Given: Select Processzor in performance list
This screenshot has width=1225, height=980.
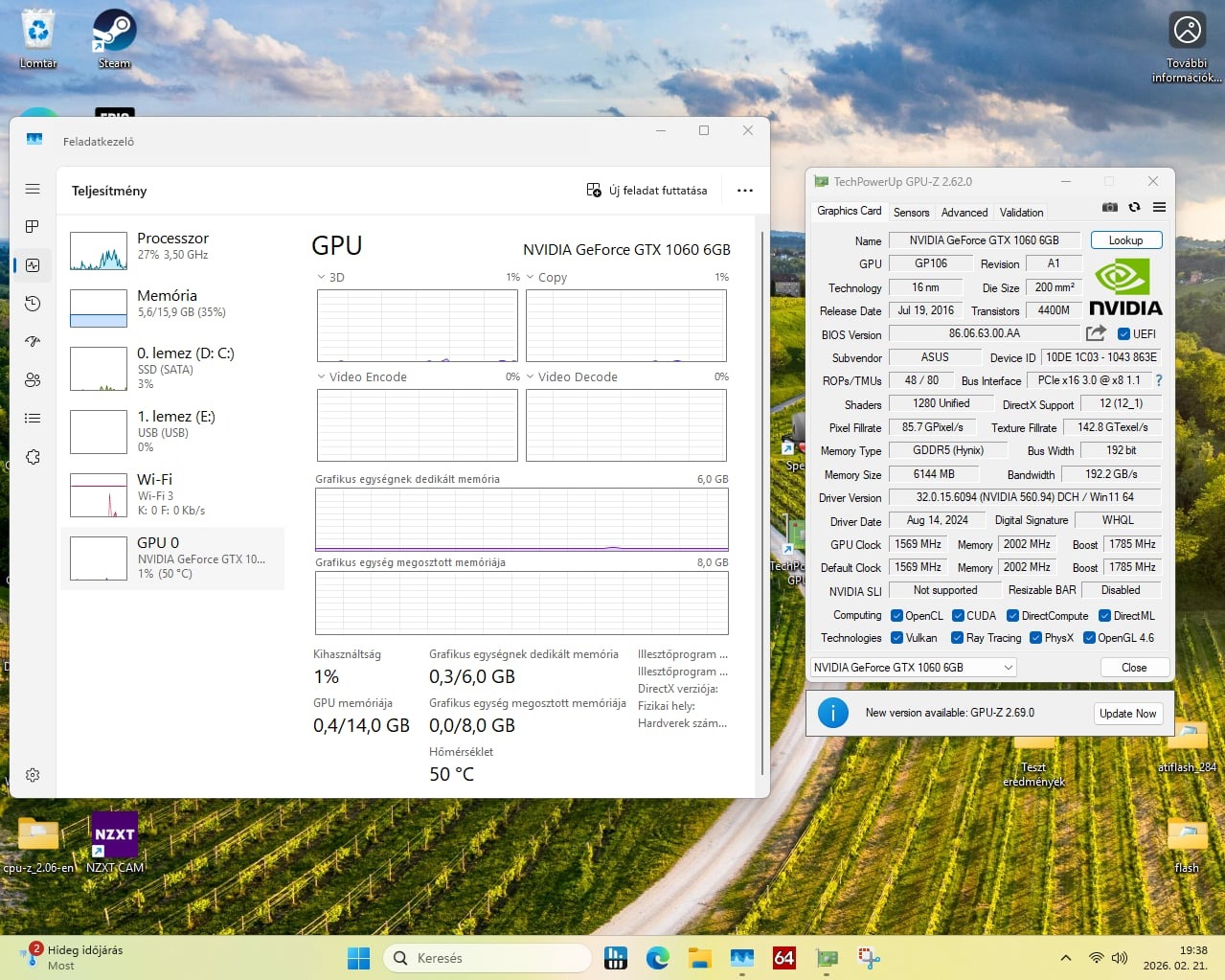Looking at the screenshot, I should (172, 251).
